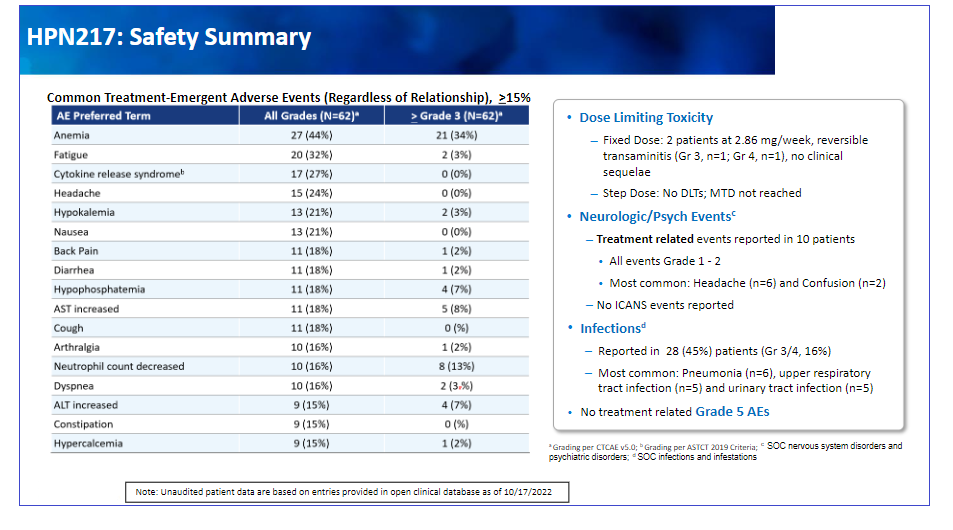This screenshot has height=530, width=953.
Task: Click the 8 (13%) Grade 3 neutrophil value
Action: coord(455,367)
